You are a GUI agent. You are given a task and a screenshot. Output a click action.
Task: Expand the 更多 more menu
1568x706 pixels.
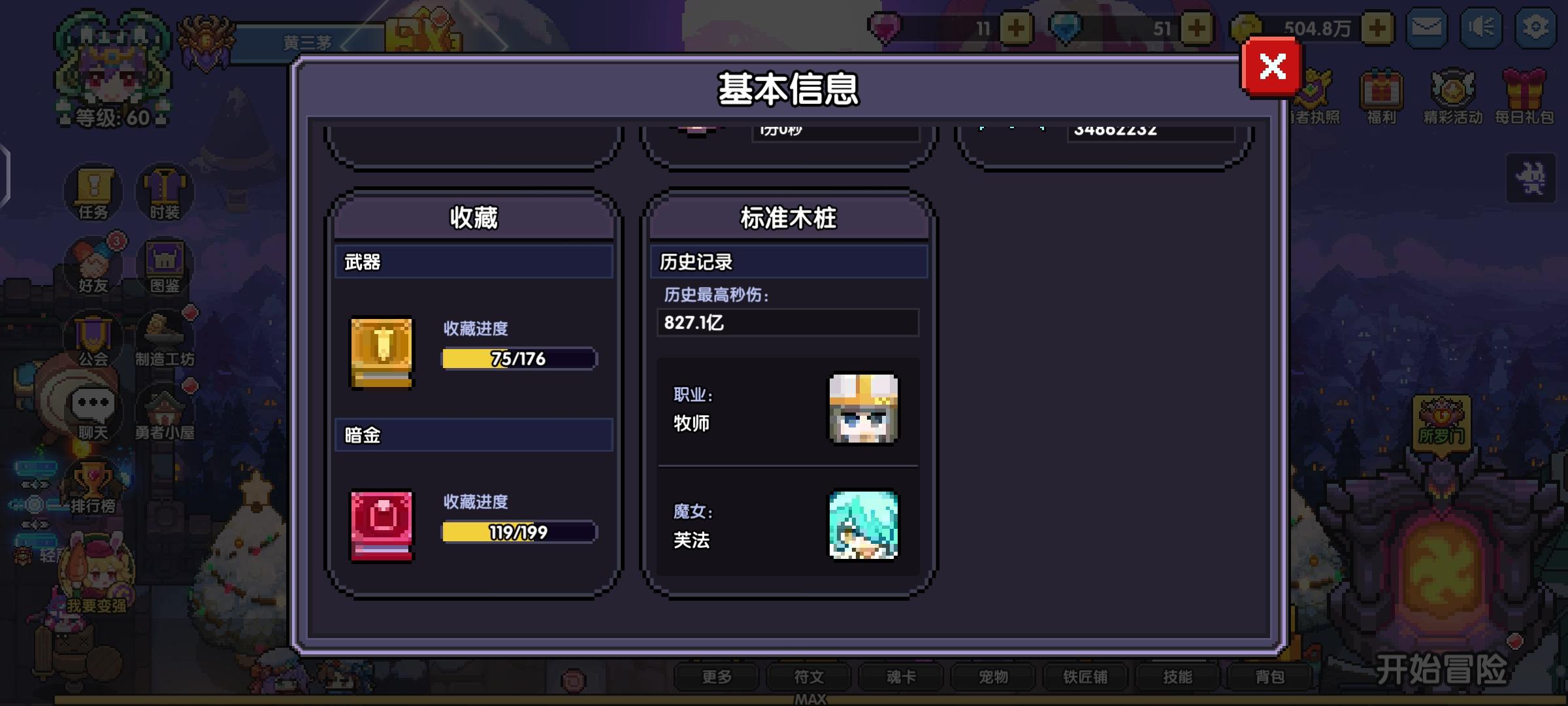pyautogui.click(x=717, y=677)
